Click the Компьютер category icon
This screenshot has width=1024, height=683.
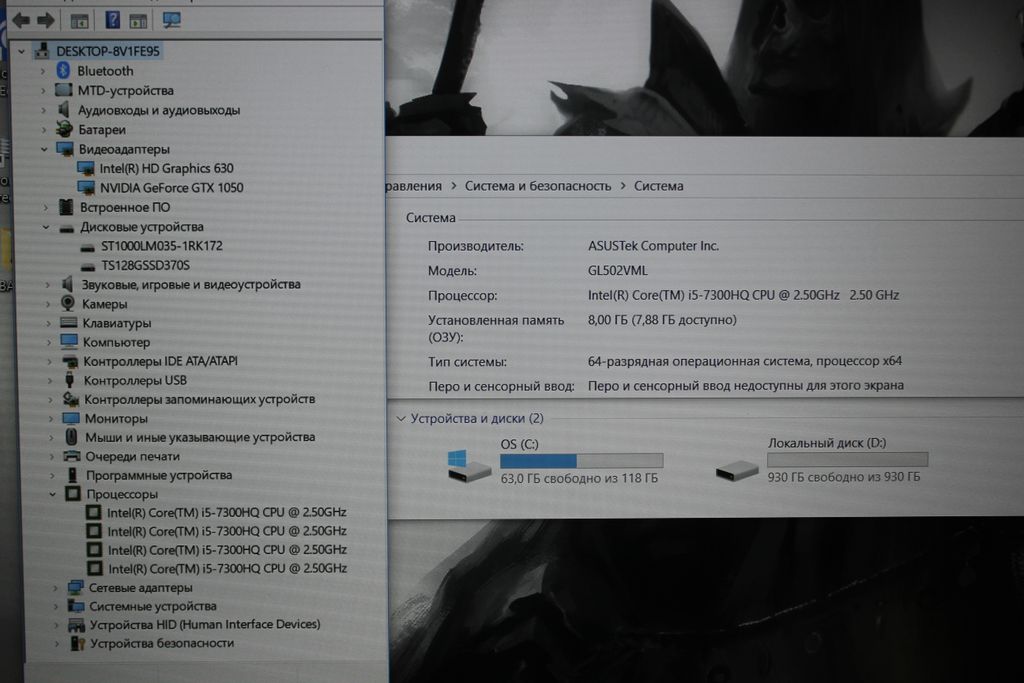click(x=69, y=342)
